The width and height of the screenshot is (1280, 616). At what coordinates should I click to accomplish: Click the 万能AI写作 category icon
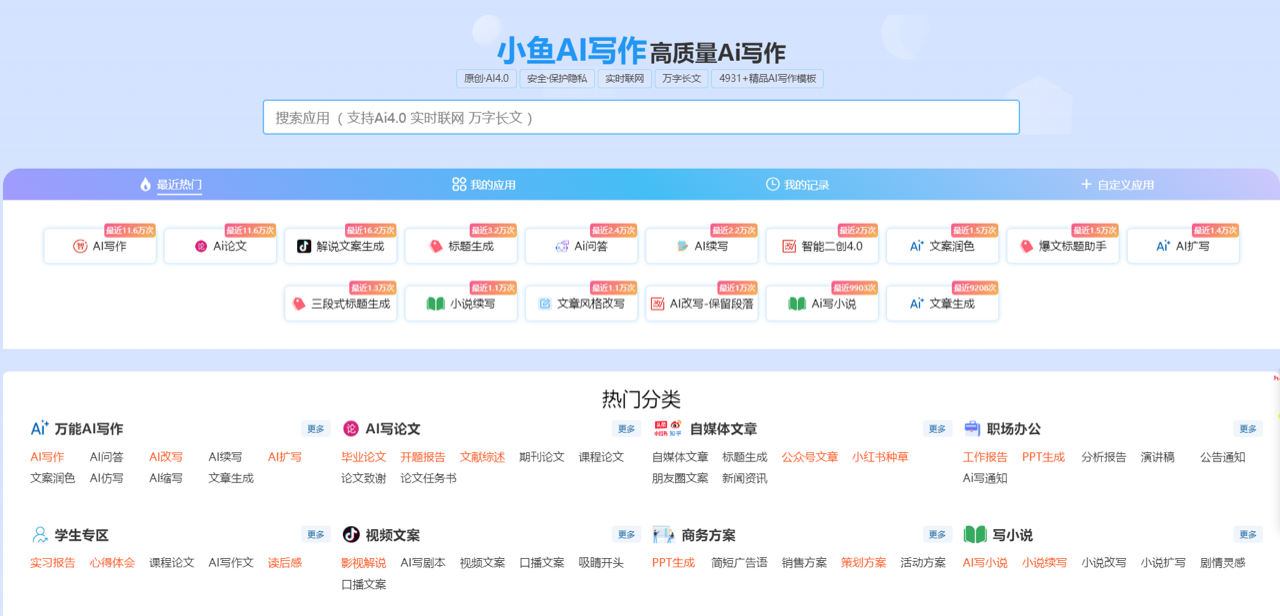click(x=39, y=428)
